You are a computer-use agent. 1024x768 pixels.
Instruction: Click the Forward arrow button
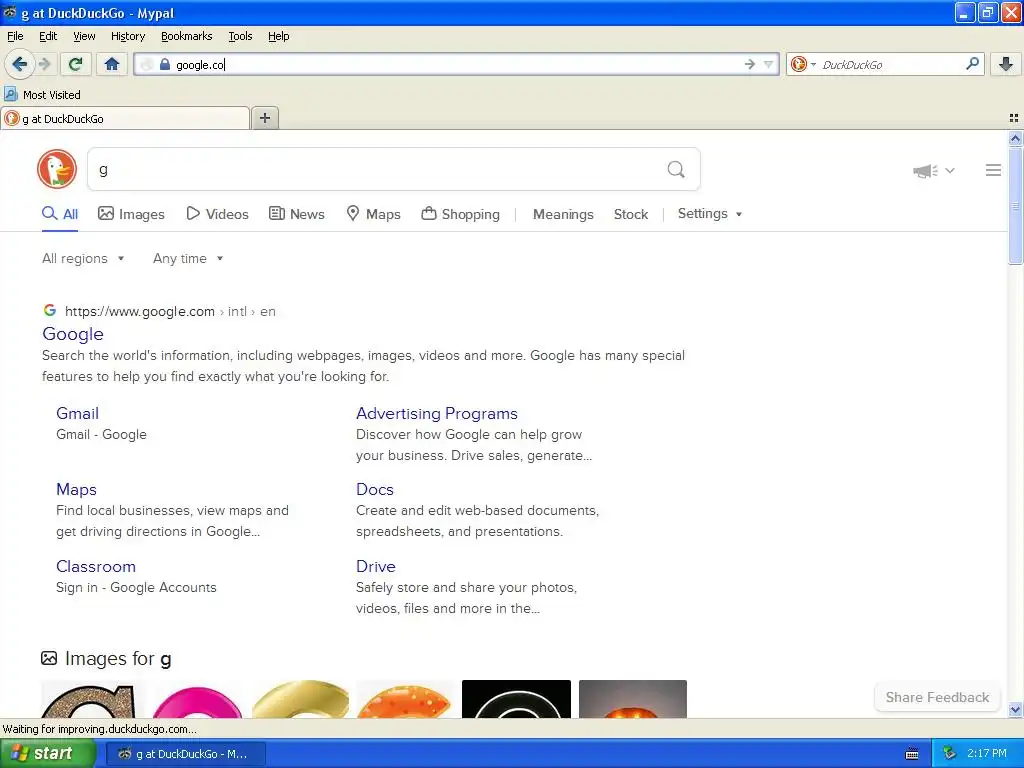point(44,64)
